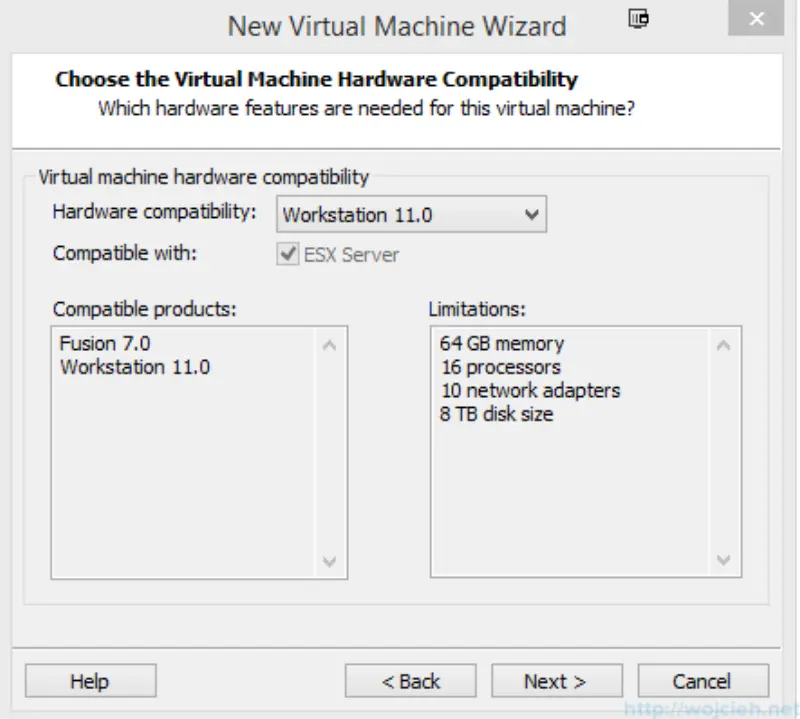Click the down arrow on Compatible products scrollbar
The image size is (800, 719).
click(330, 563)
